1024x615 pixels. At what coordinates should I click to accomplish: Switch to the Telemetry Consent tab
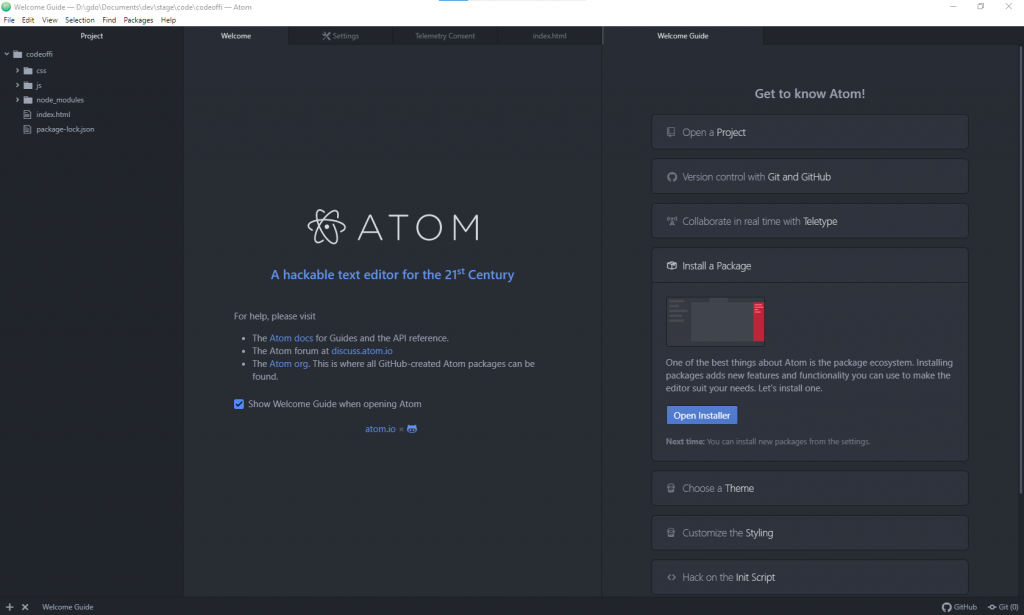point(445,36)
